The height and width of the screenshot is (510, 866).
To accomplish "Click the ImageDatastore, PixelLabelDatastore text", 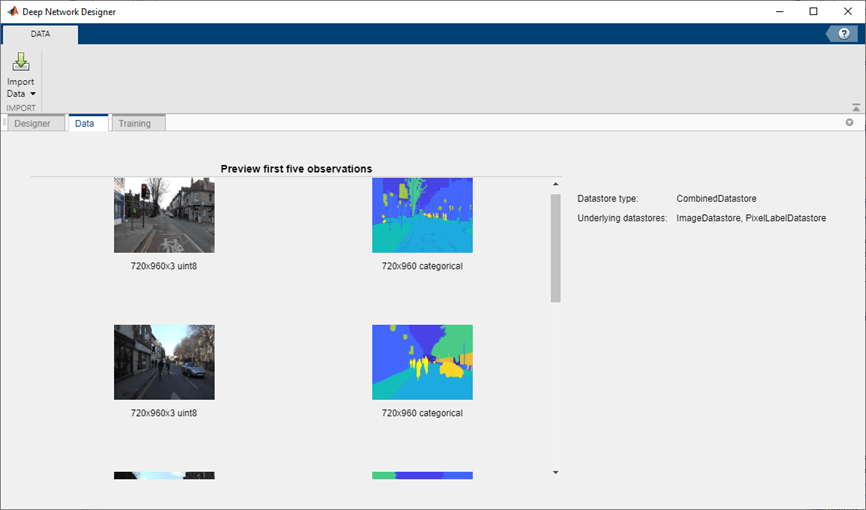I will tap(751, 218).
